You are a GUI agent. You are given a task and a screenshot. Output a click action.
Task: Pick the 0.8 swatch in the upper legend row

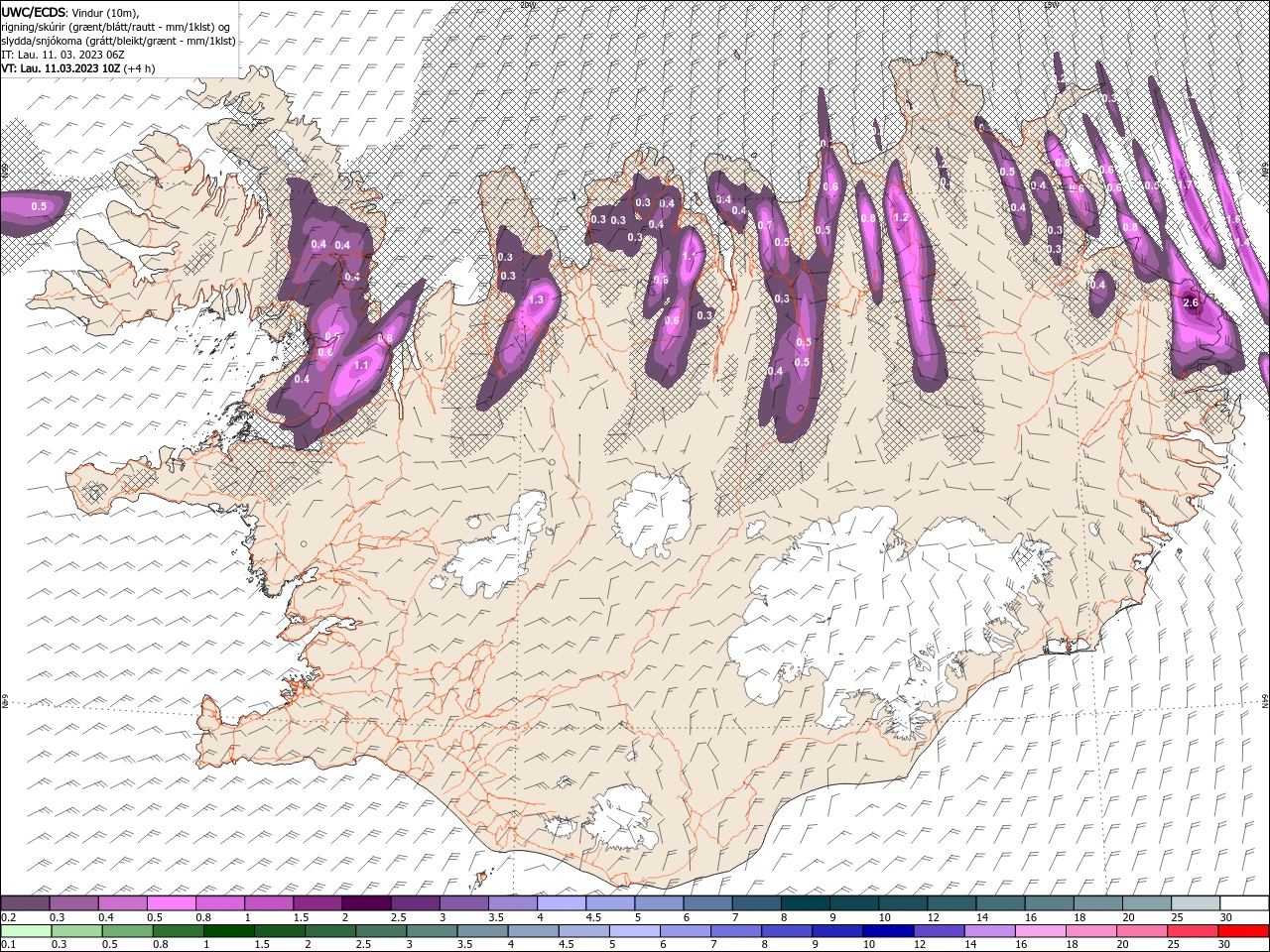coord(219,903)
